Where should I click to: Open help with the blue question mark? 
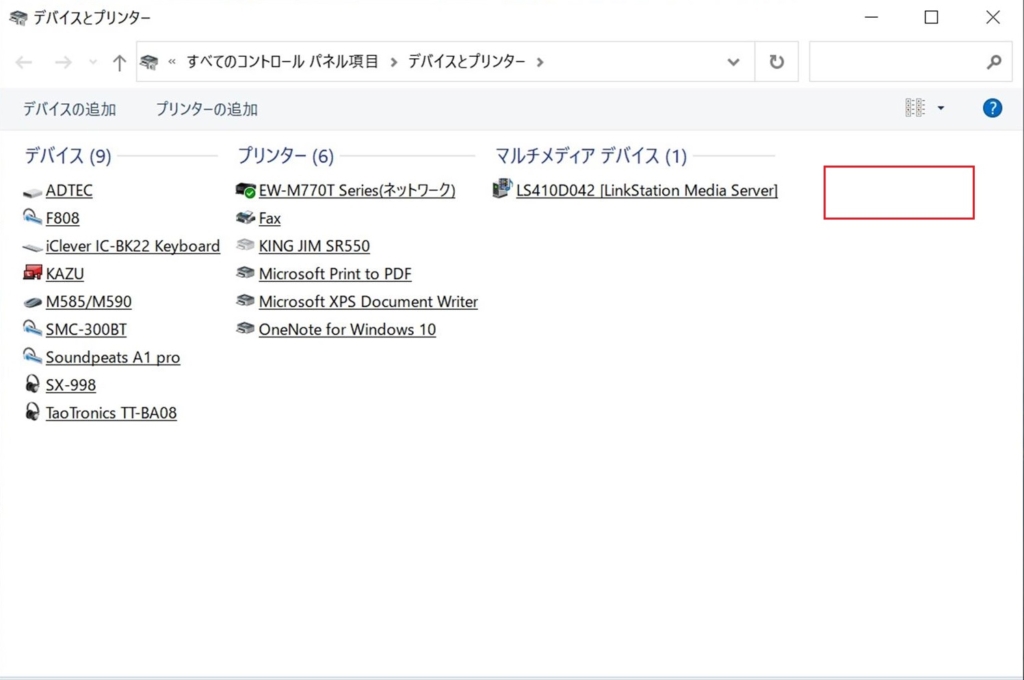point(992,108)
